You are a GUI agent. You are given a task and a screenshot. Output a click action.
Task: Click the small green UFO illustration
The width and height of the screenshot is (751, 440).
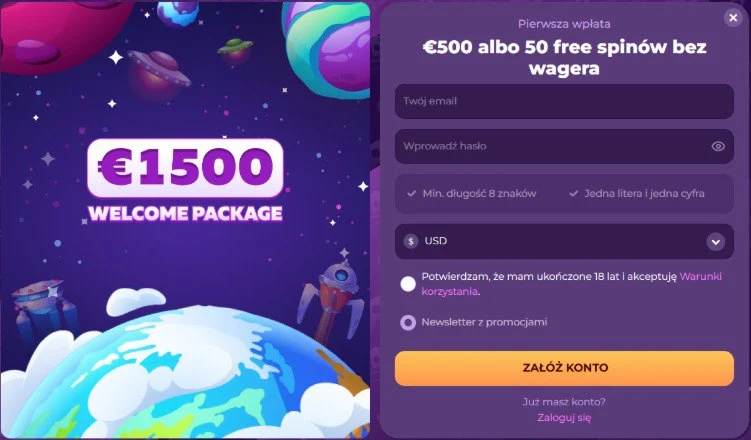pyautogui.click(x=235, y=50)
